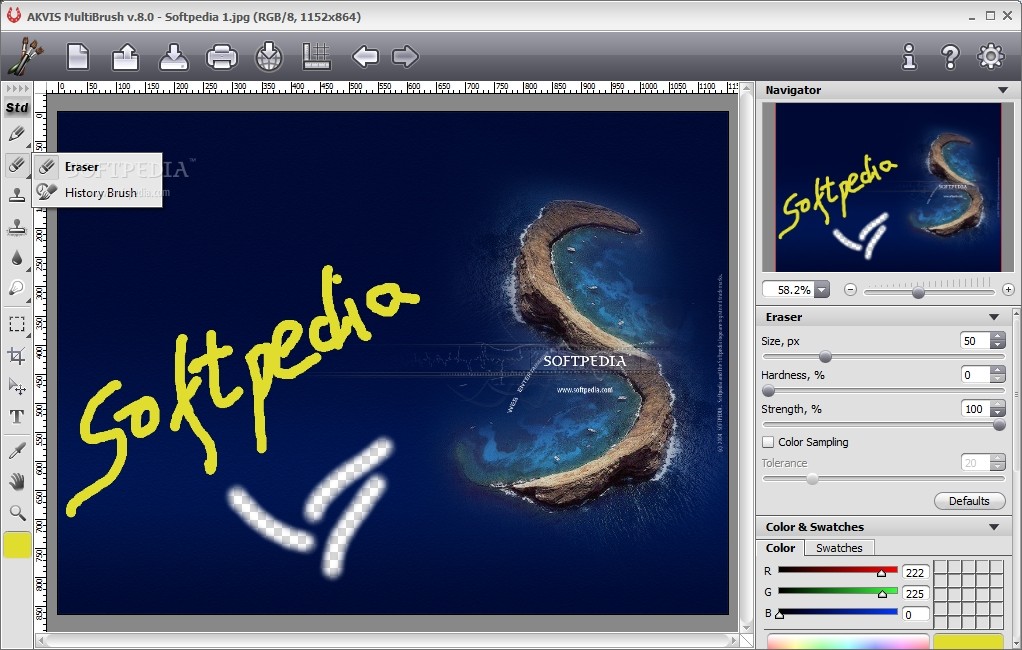Click the publish globe icon
1022x650 pixels.
pyautogui.click(x=269, y=56)
